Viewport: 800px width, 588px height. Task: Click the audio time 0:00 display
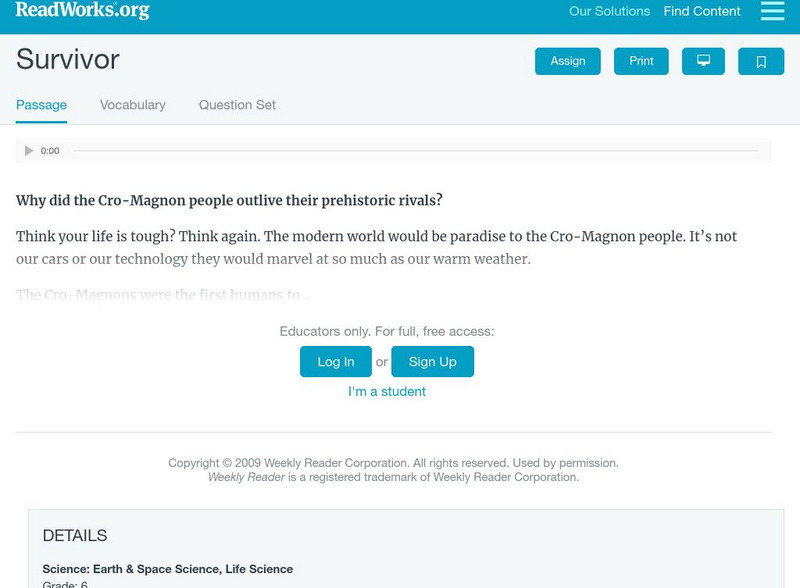pos(50,151)
